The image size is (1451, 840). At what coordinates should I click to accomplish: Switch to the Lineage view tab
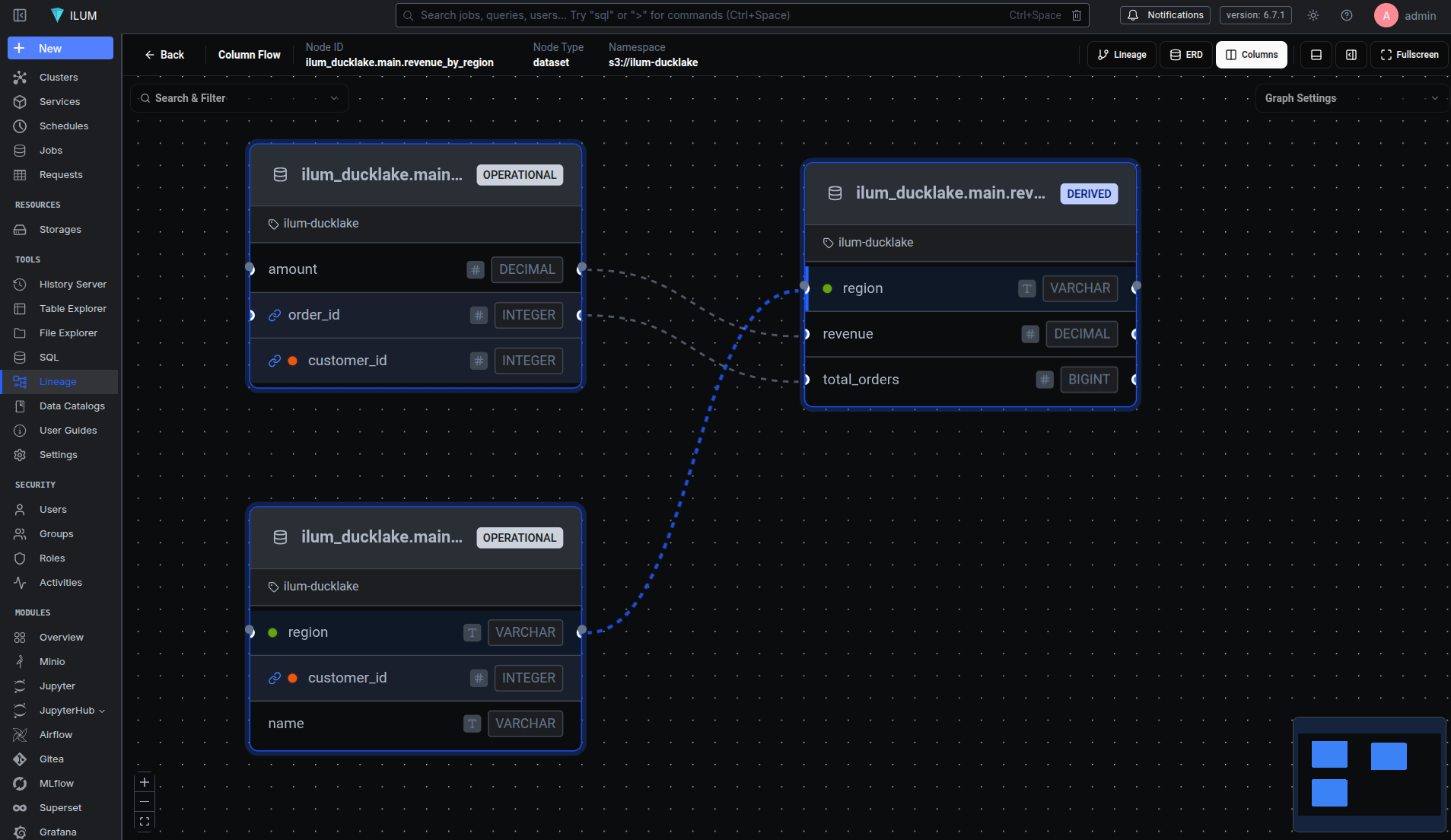pos(1122,55)
